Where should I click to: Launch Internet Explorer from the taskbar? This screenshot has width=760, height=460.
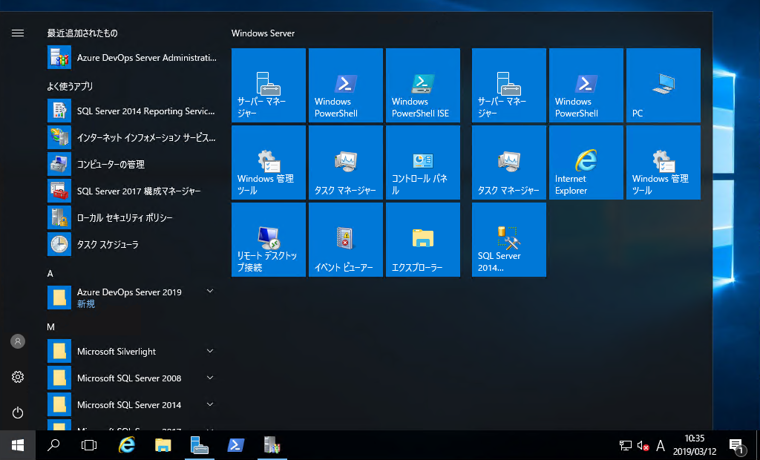pyautogui.click(x=127, y=445)
